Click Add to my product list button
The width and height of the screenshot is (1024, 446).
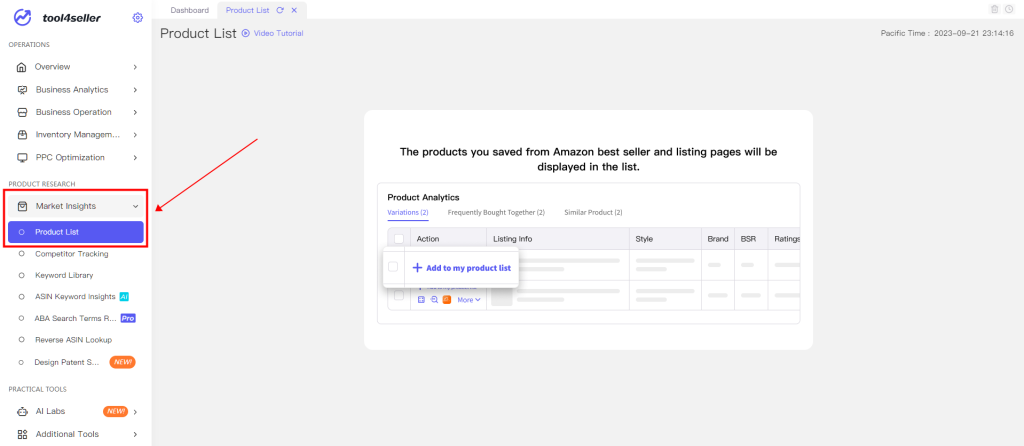[x=461, y=268]
